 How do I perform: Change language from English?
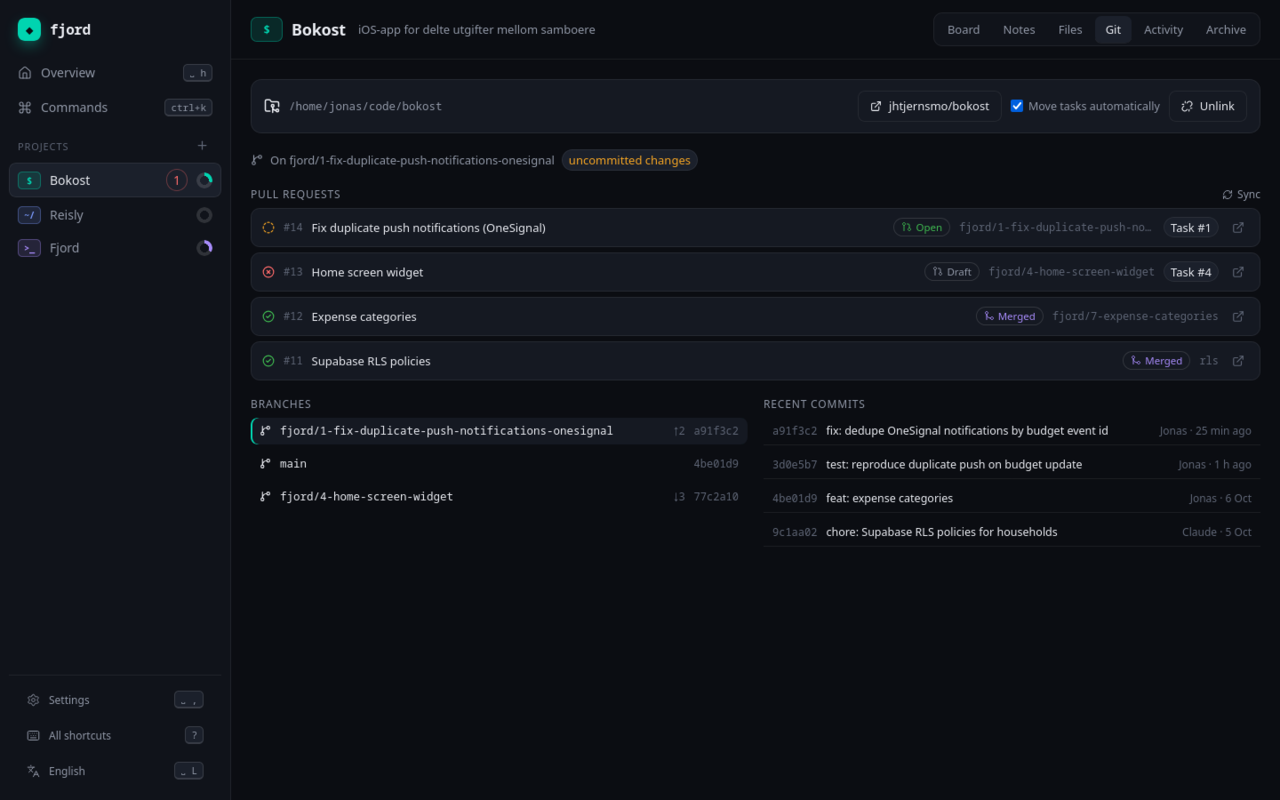(x=115, y=771)
